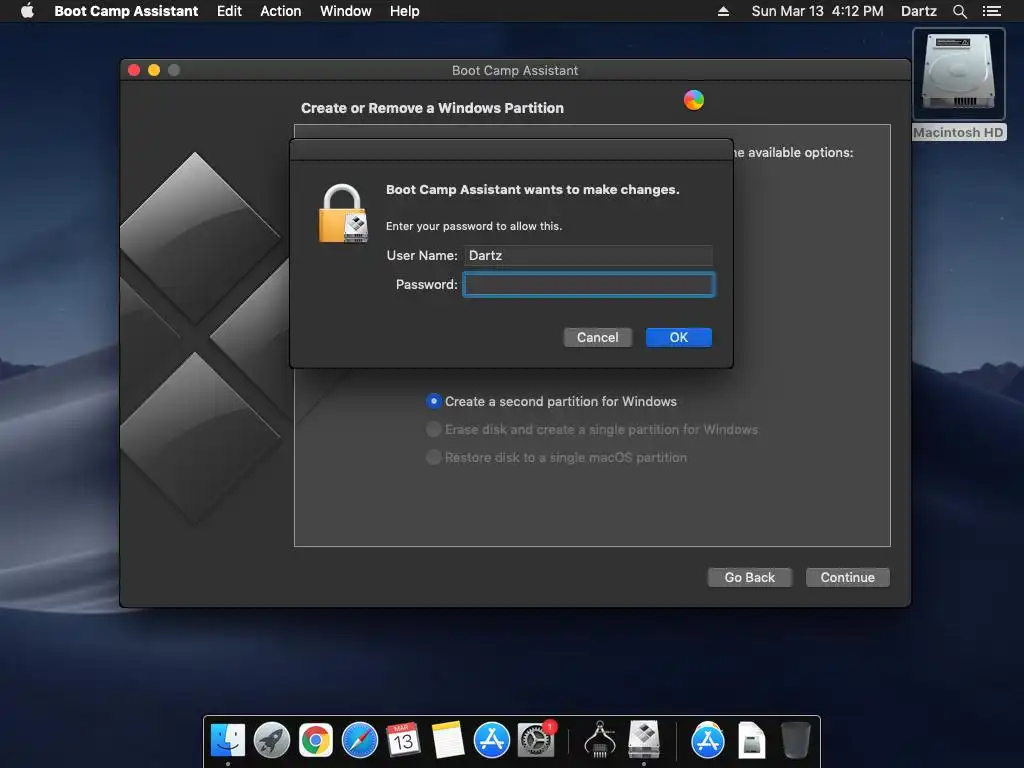
Task: Click the Boot Camp Assistant window title
Action: tap(515, 71)
